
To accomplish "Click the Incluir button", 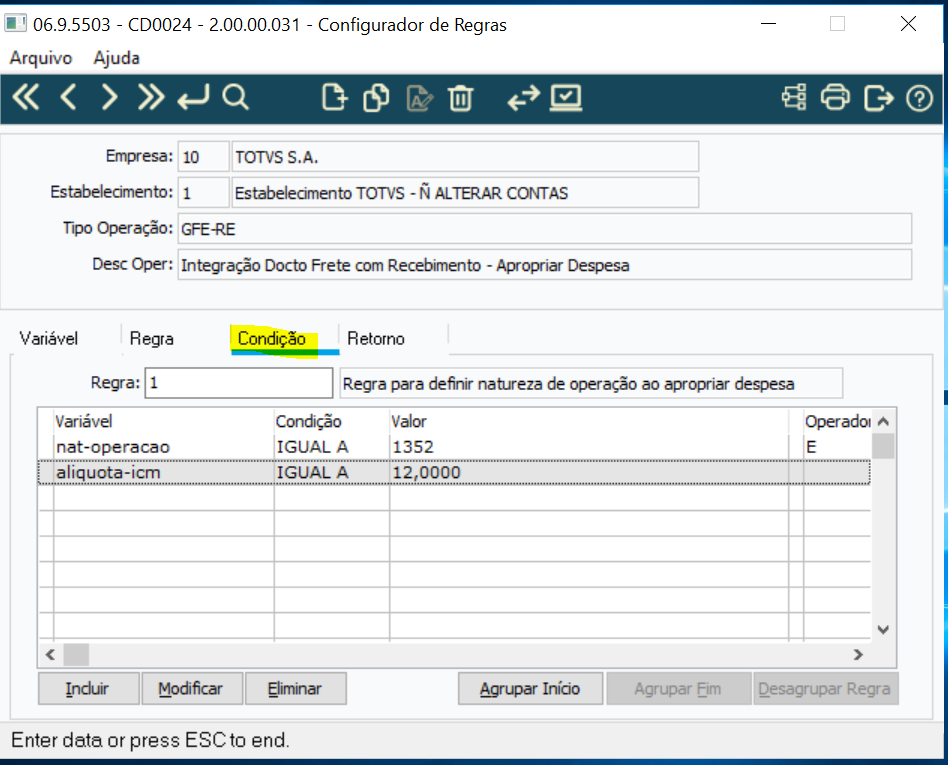I will [x=87, y=688].
